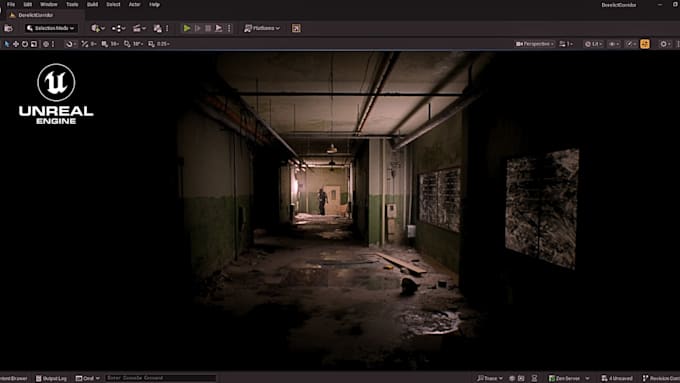Open the Platforms dropdown

tap(262, 28)
